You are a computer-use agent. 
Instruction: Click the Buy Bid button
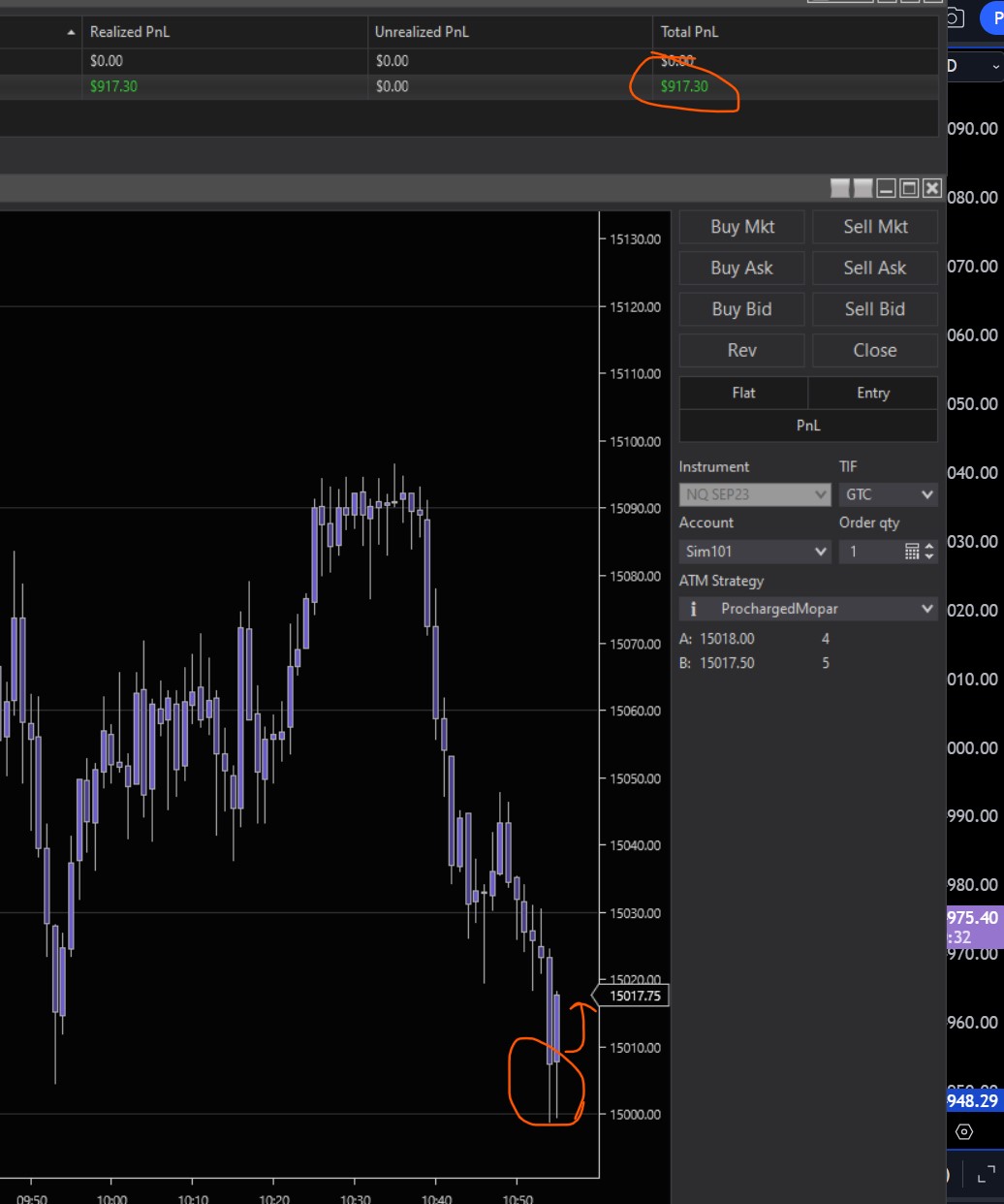[742, 309]
